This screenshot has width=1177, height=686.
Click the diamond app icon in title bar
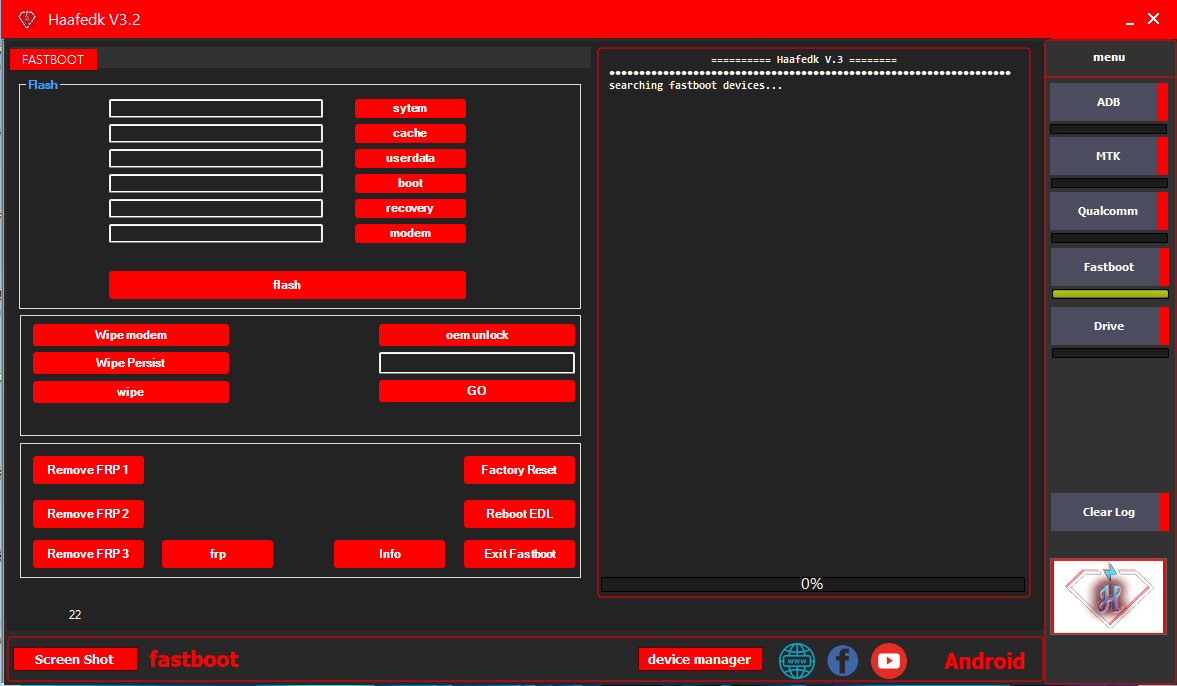27,19
